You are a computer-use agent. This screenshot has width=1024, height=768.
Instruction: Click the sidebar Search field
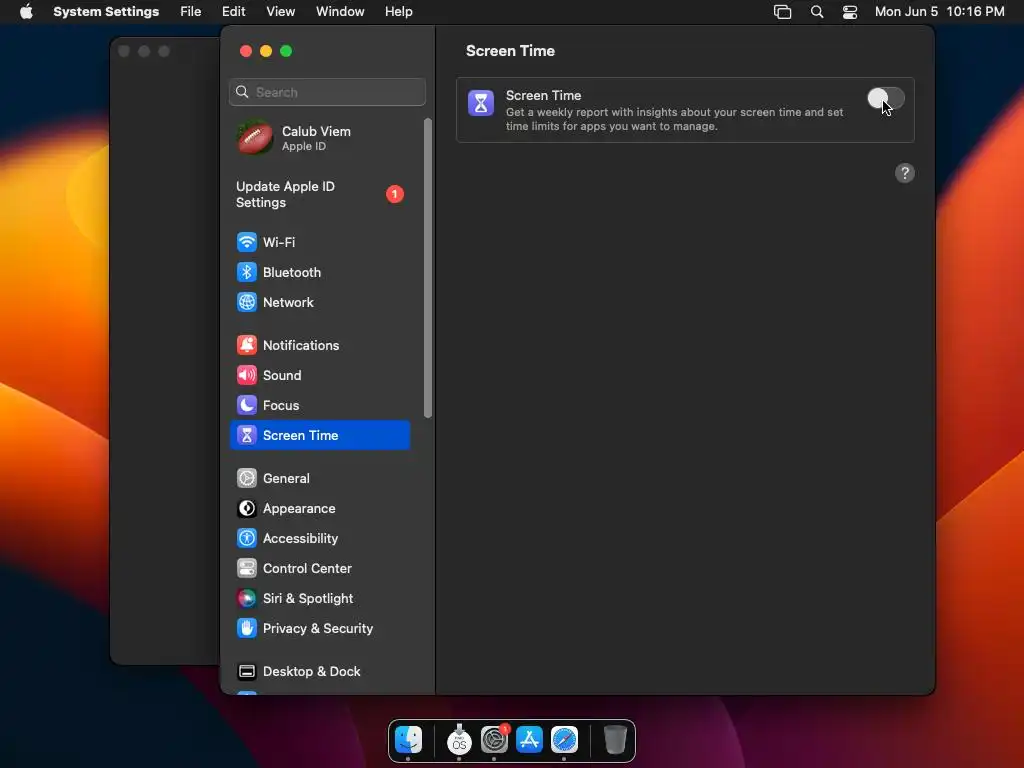(327, 92)
